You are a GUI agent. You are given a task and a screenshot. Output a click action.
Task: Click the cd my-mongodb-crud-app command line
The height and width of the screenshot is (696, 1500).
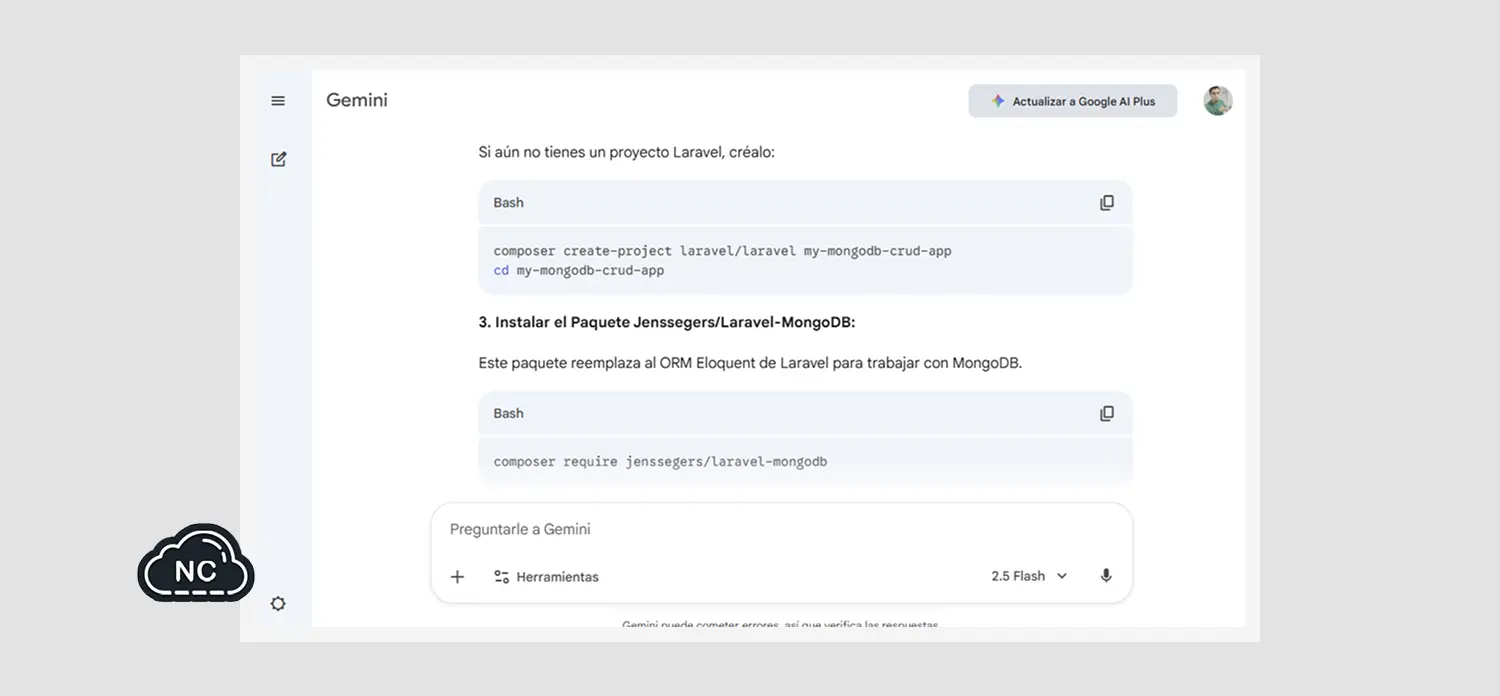[579, 270]
